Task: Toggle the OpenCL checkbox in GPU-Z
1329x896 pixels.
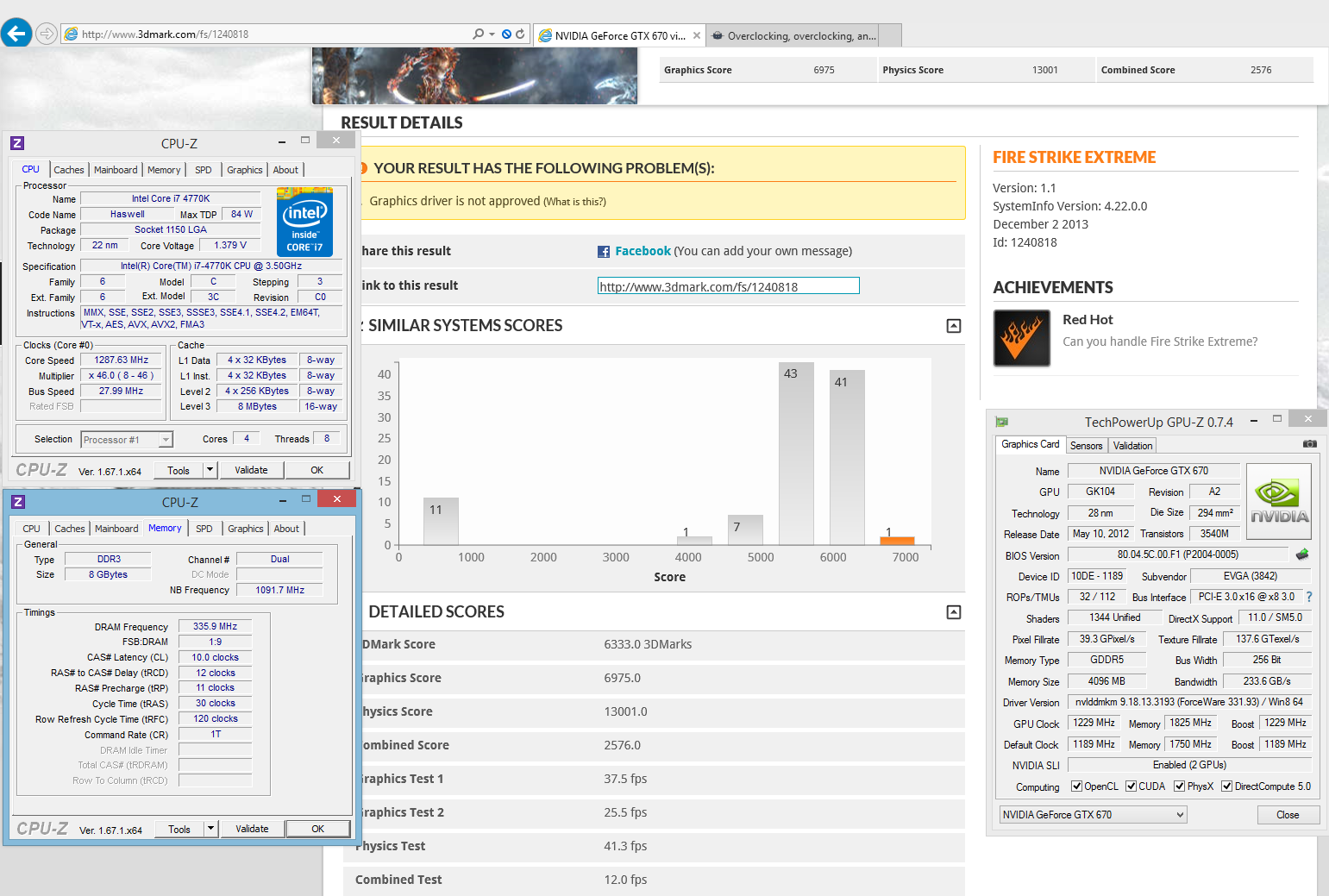Action: (x=1076, y=786)
